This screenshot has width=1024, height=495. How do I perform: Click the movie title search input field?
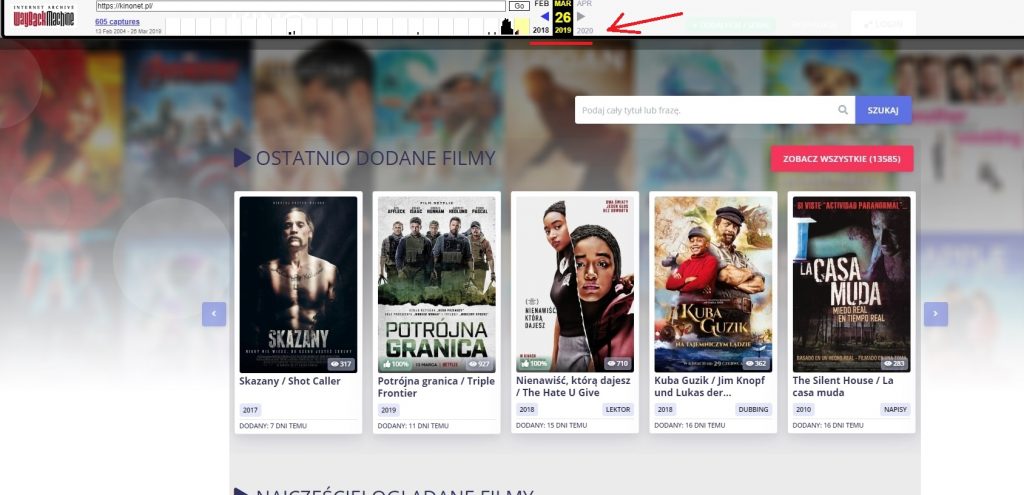(705, 110)
